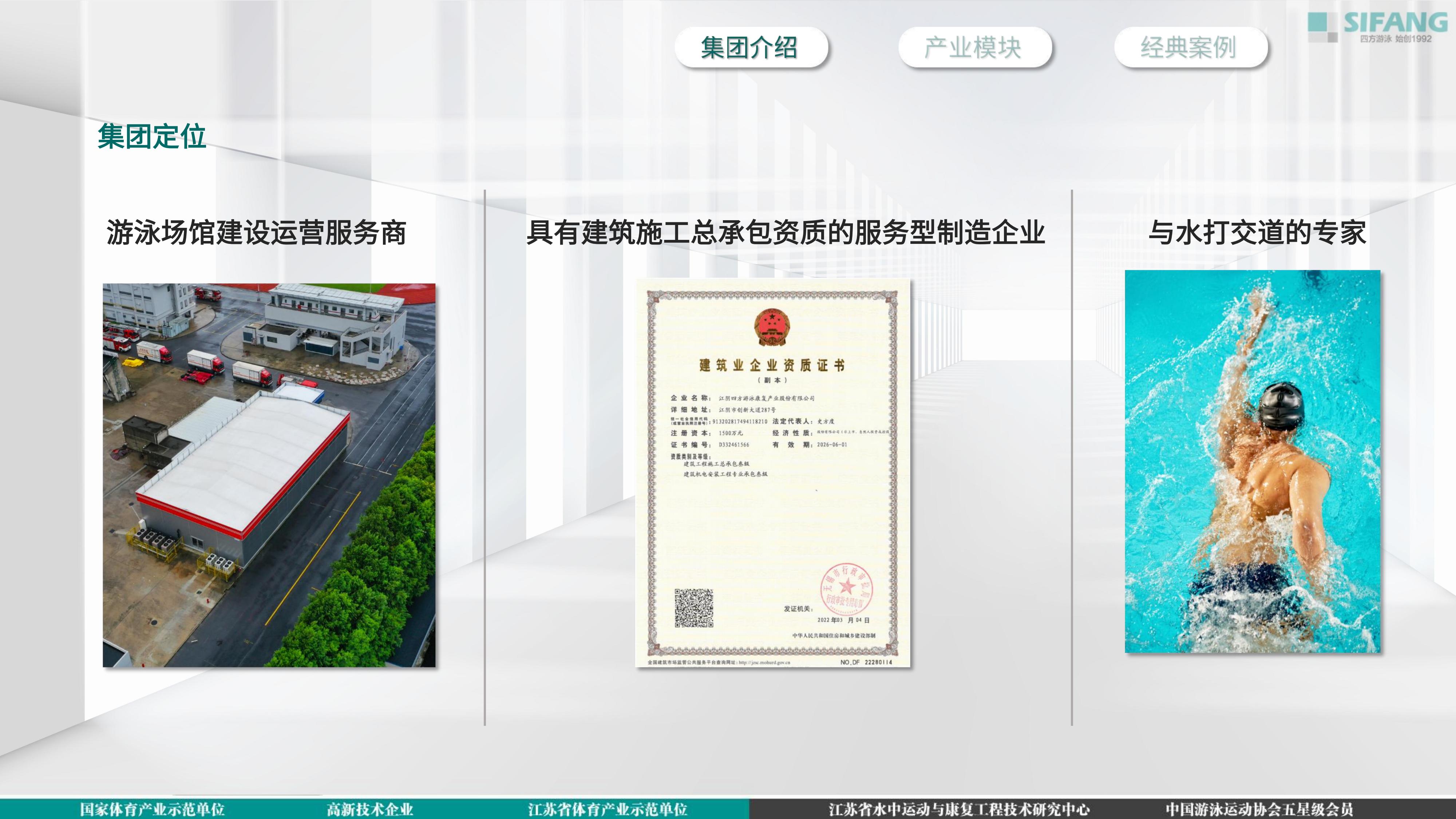Click the 四方游泳 始创1992 tagline
The height and width of the screenshot is (819, 1456).
(1396, 39)
